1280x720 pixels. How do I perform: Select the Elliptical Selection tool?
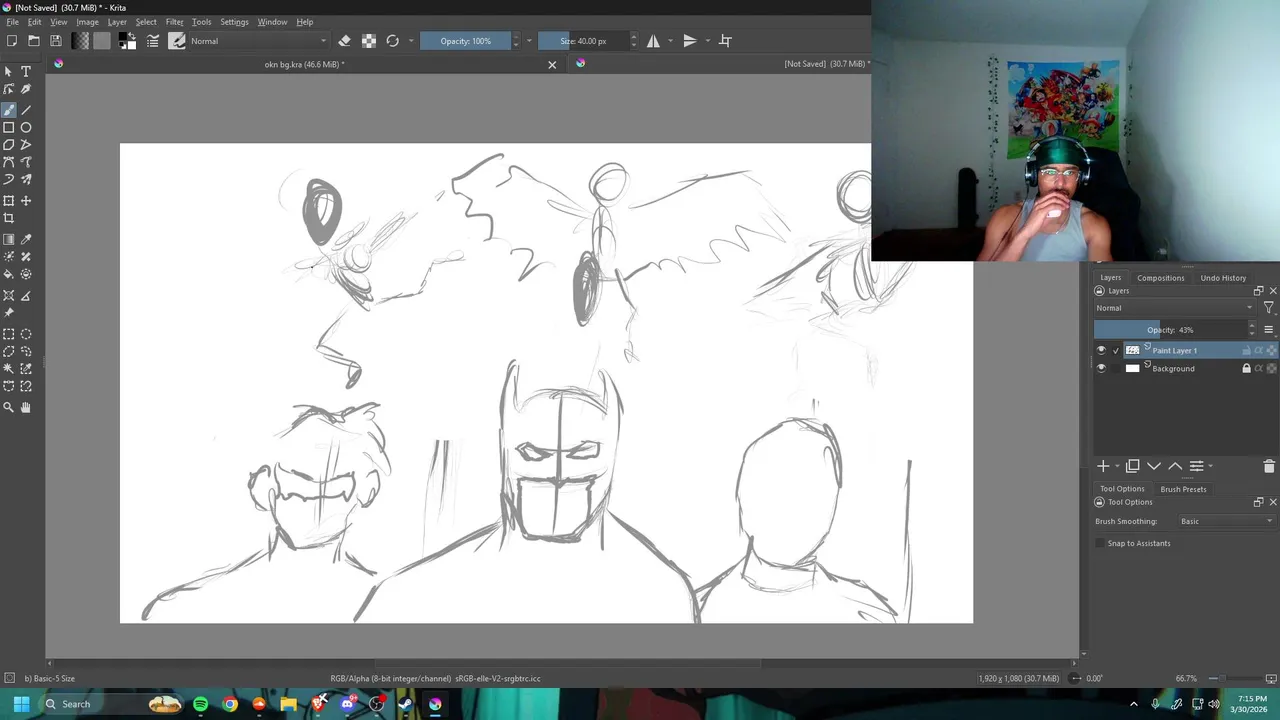26,334
